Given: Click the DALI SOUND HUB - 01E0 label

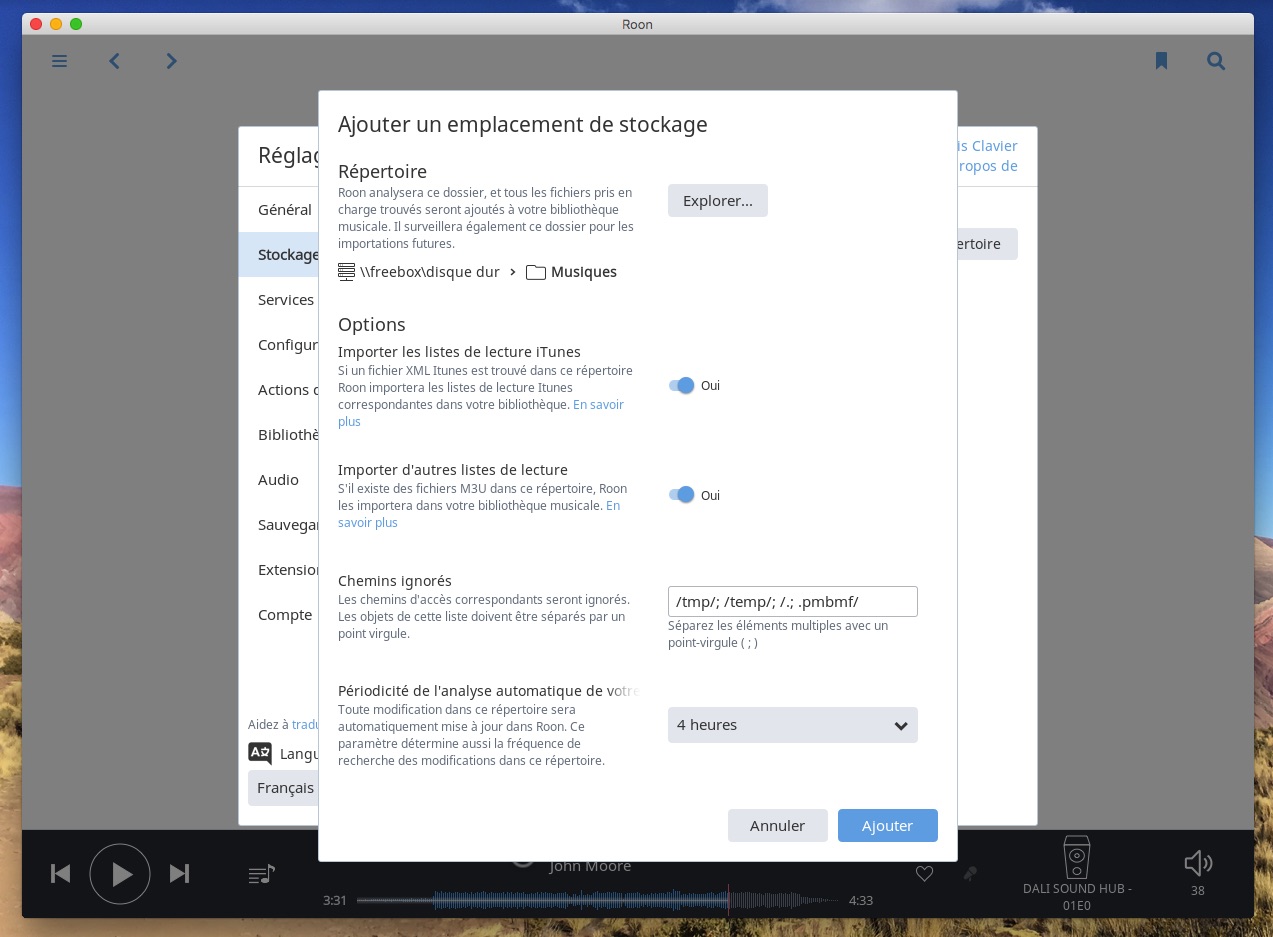Looking at the screenshot, I should [x=1077, y=897].
